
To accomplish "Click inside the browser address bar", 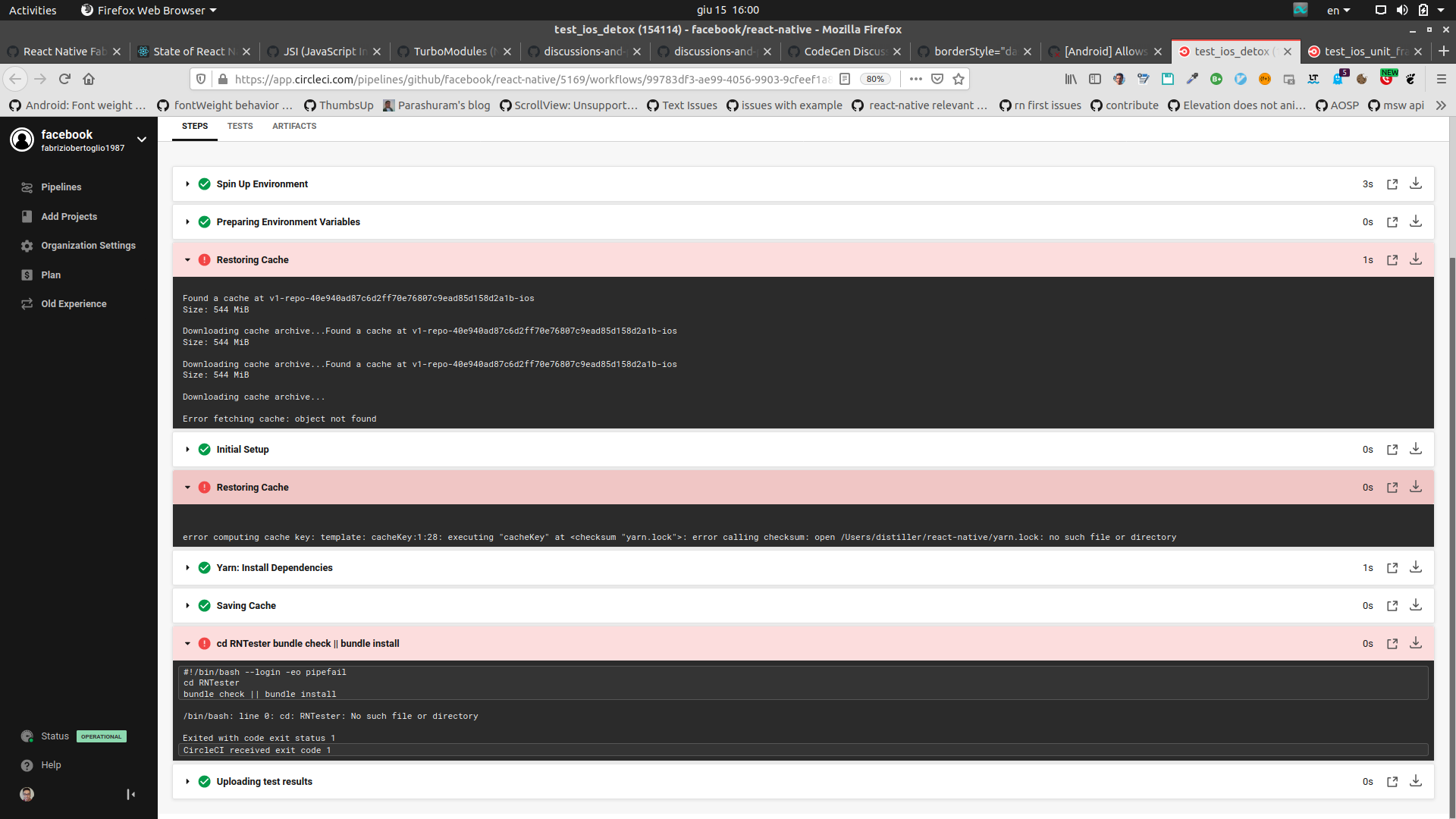I will click(531, 79).
